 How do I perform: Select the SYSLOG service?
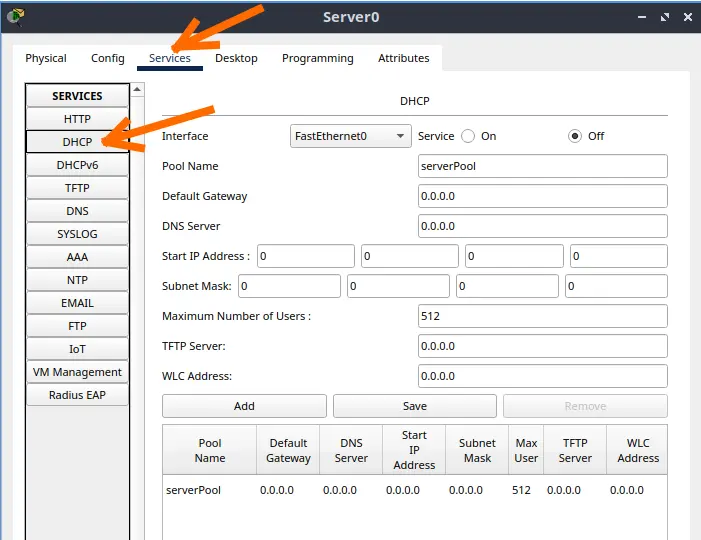tap(77, 234)
